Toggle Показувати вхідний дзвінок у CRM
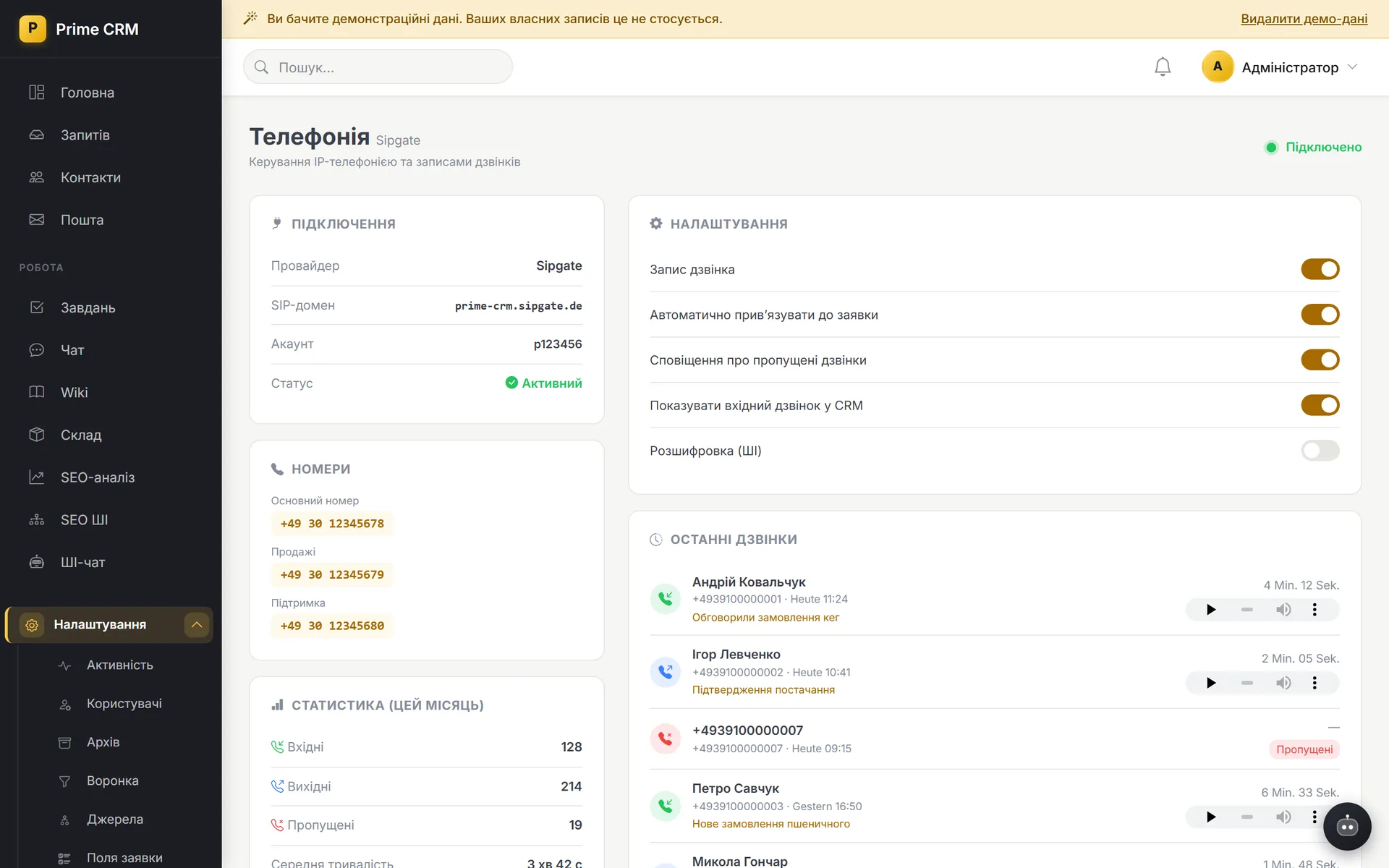Viewport: 1389px width, 868px height. click(x=1320, y=405)
